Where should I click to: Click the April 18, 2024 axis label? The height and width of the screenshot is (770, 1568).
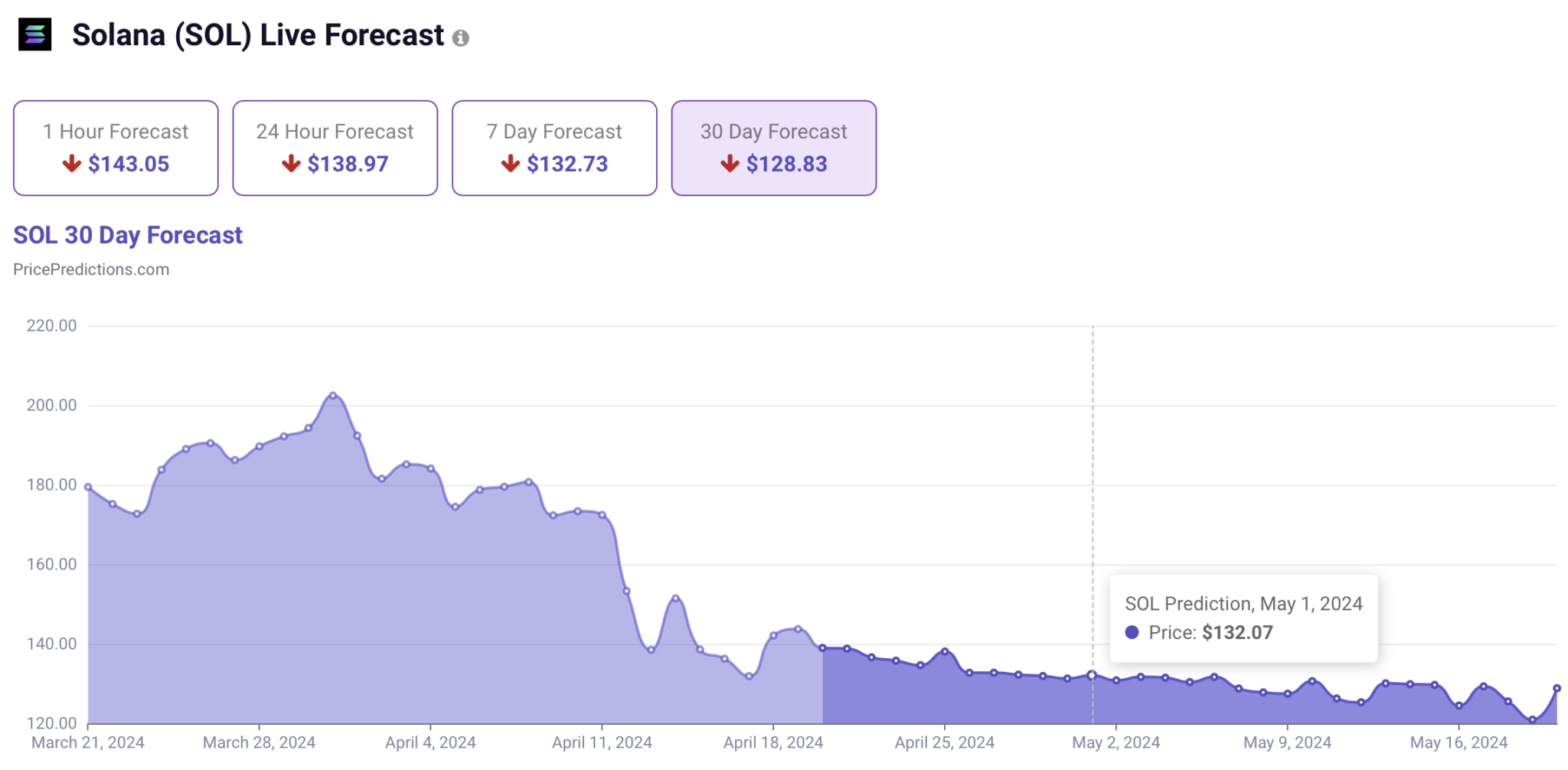(773, 742)
